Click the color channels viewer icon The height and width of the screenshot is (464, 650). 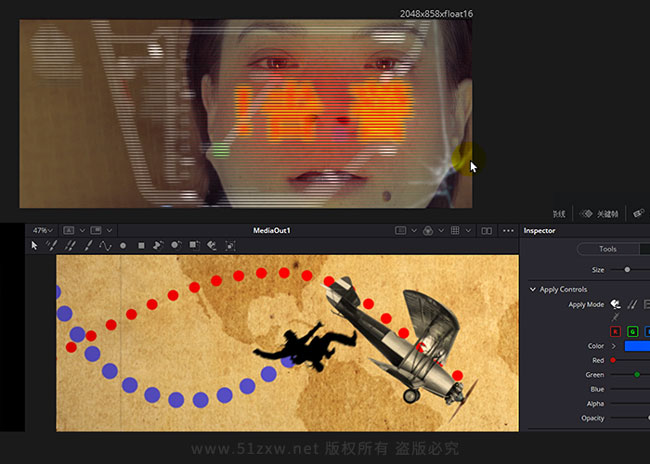[428, 231]
